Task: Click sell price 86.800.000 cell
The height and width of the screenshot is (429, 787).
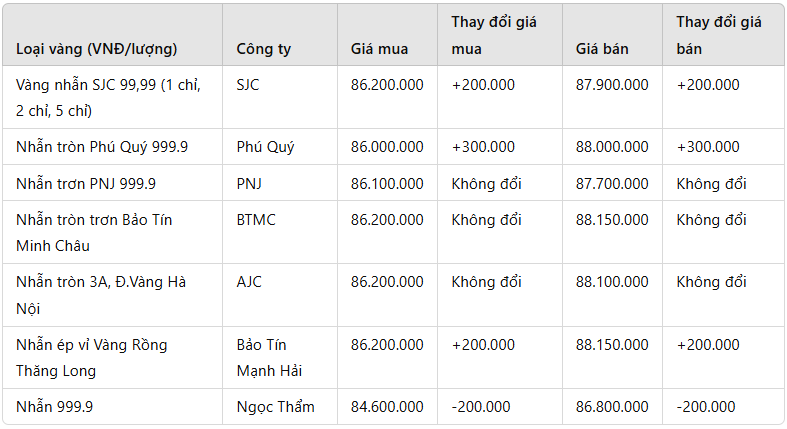Action: (x=612, y=407)
